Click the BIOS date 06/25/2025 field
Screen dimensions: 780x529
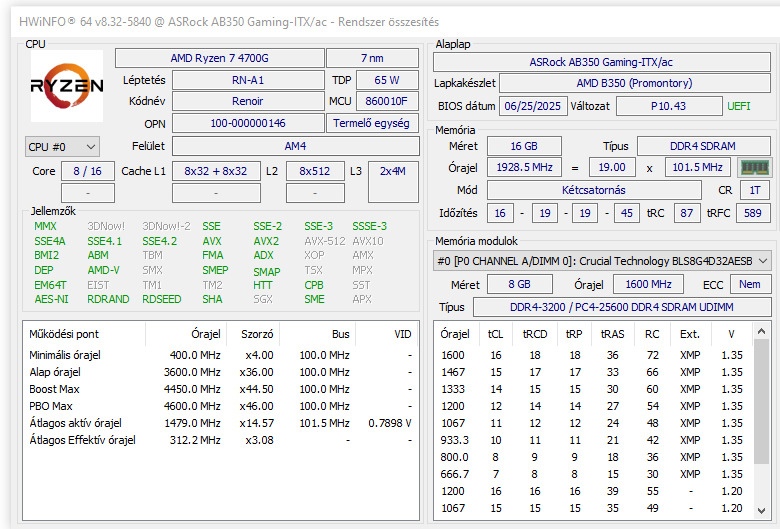tap(532, 106)
